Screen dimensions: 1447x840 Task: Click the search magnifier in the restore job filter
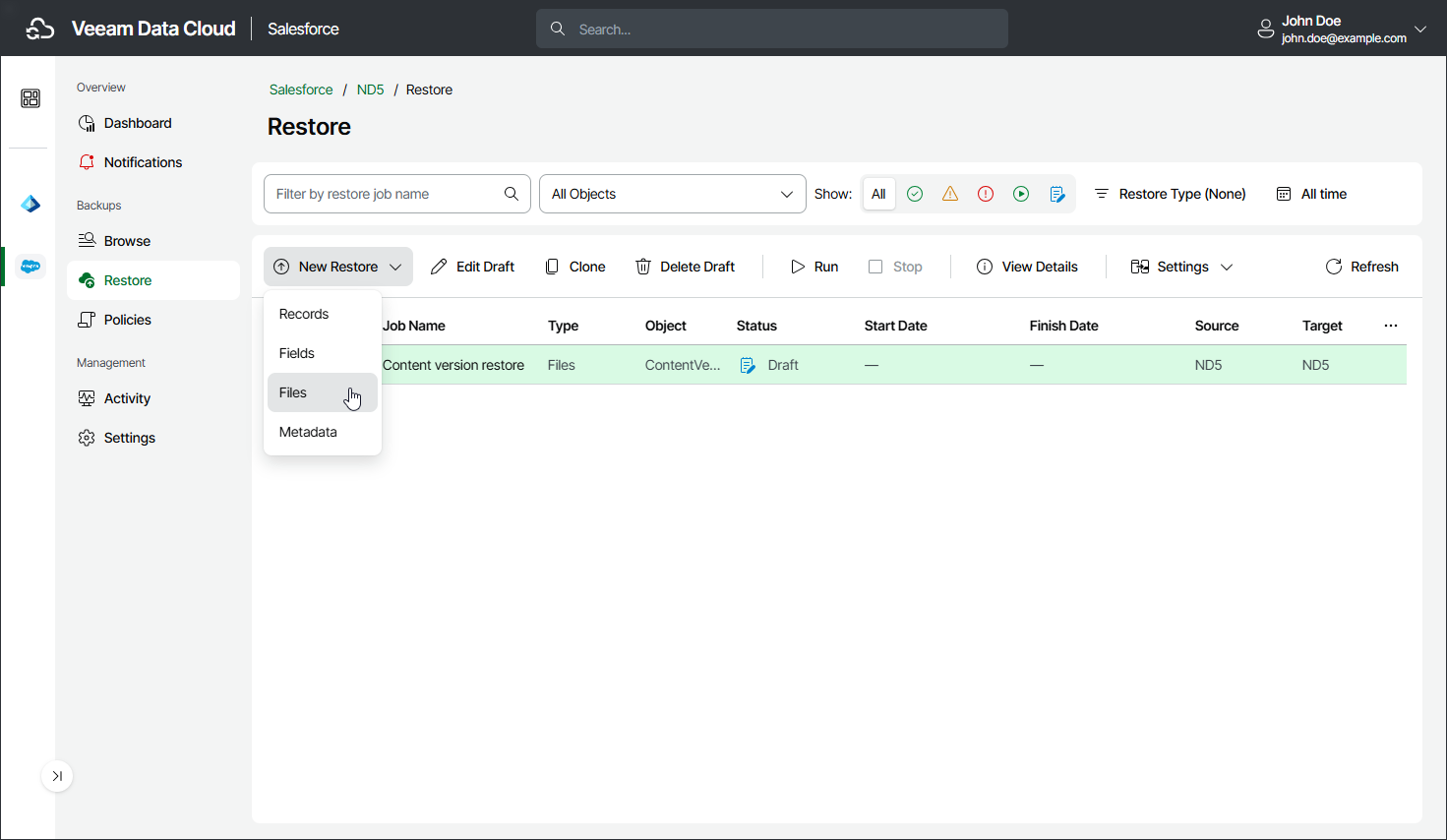coord(512,194)
